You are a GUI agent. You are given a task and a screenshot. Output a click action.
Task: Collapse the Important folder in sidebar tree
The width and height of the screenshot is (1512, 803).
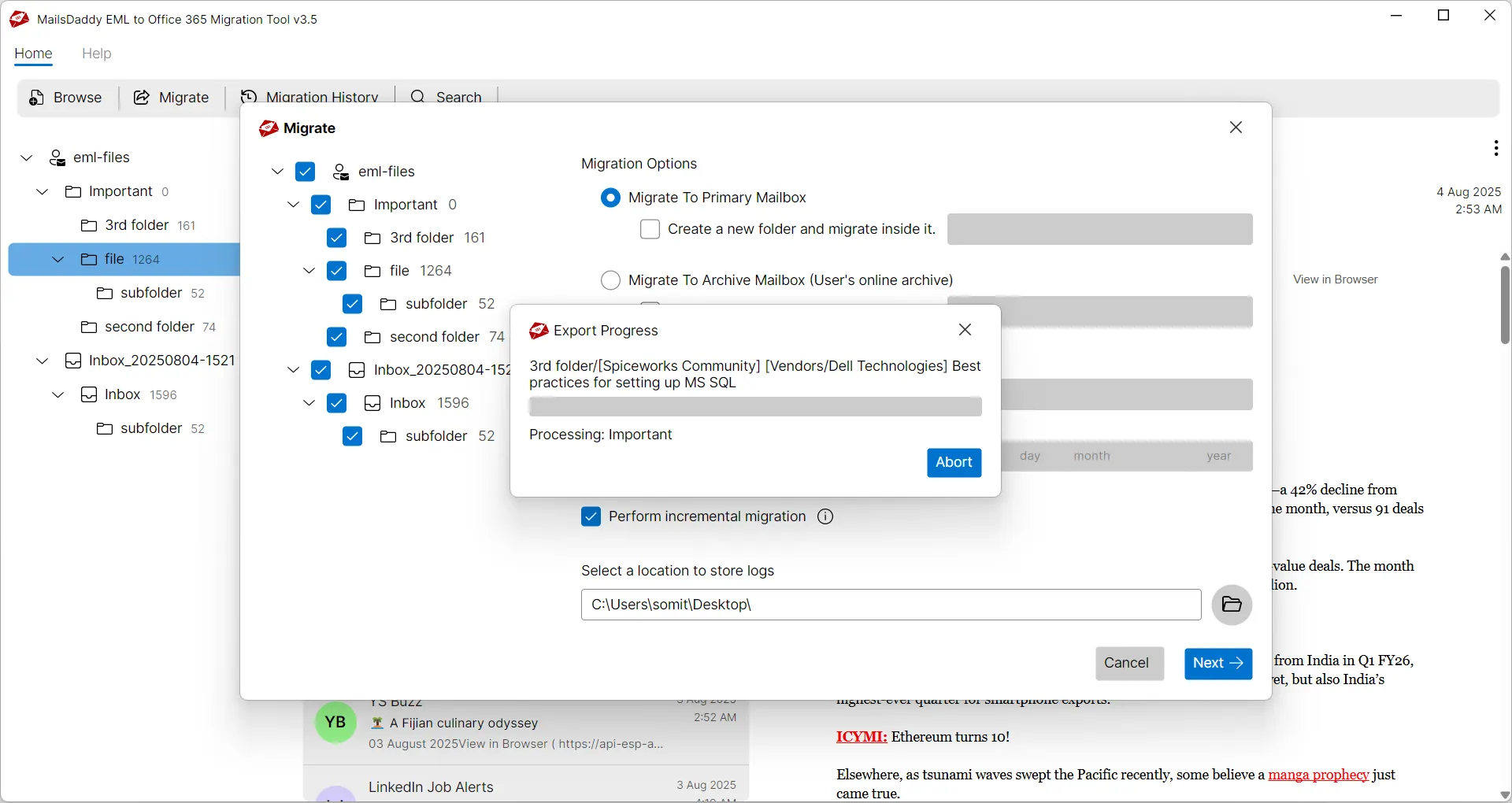tap(41, 191)
